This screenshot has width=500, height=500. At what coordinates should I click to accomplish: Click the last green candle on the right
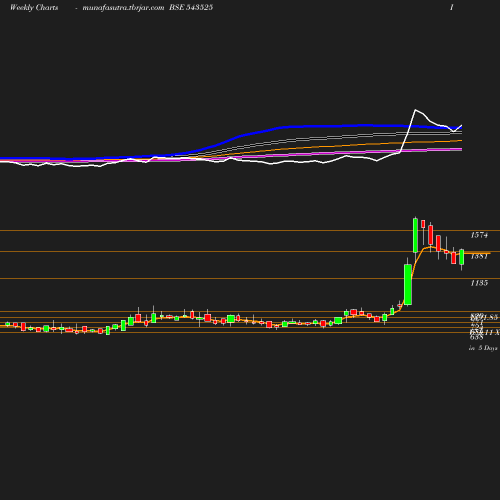pyautogui.click(x=462, y=257)
